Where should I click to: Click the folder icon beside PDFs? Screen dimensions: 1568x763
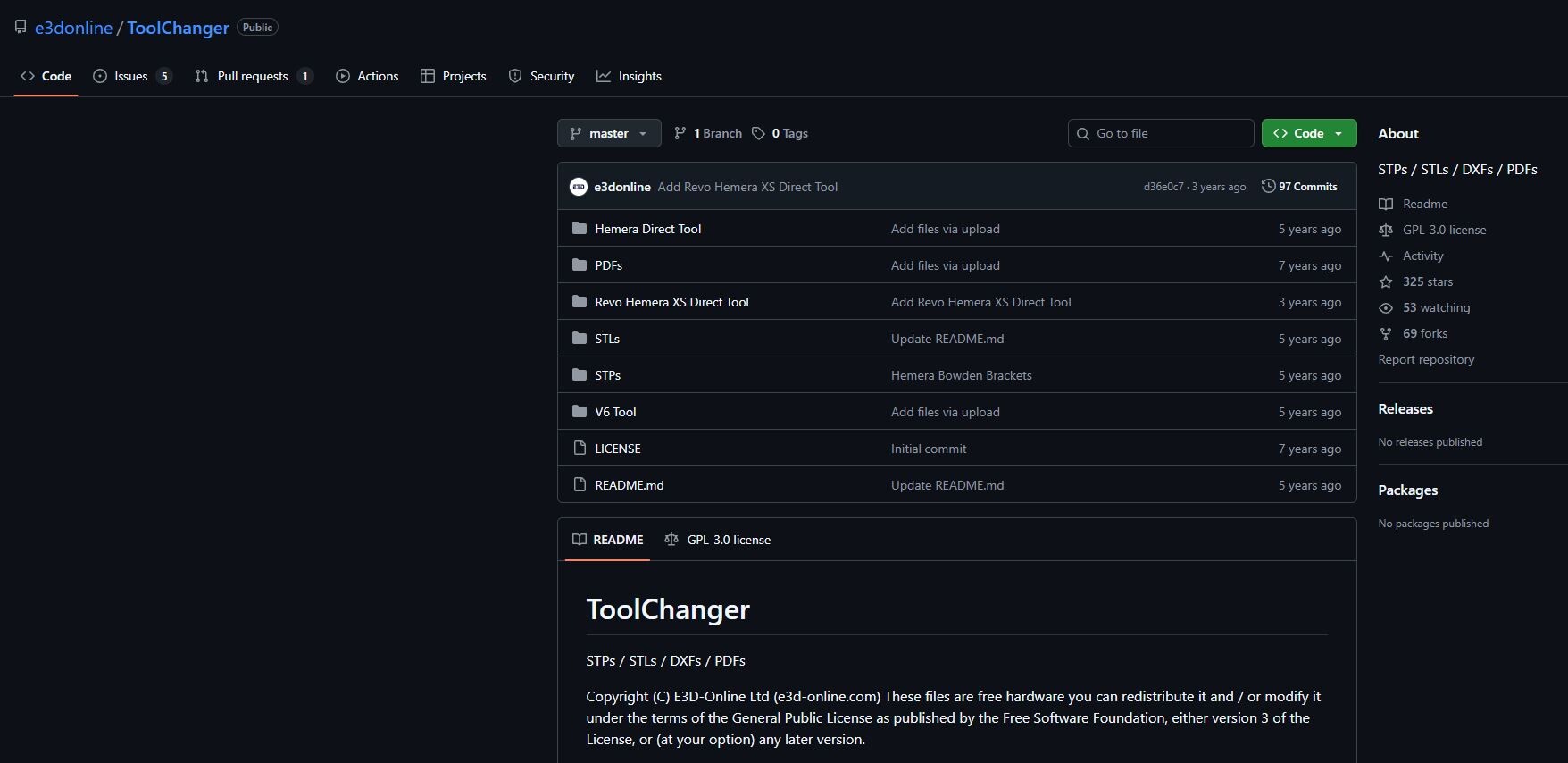[580, 265]
